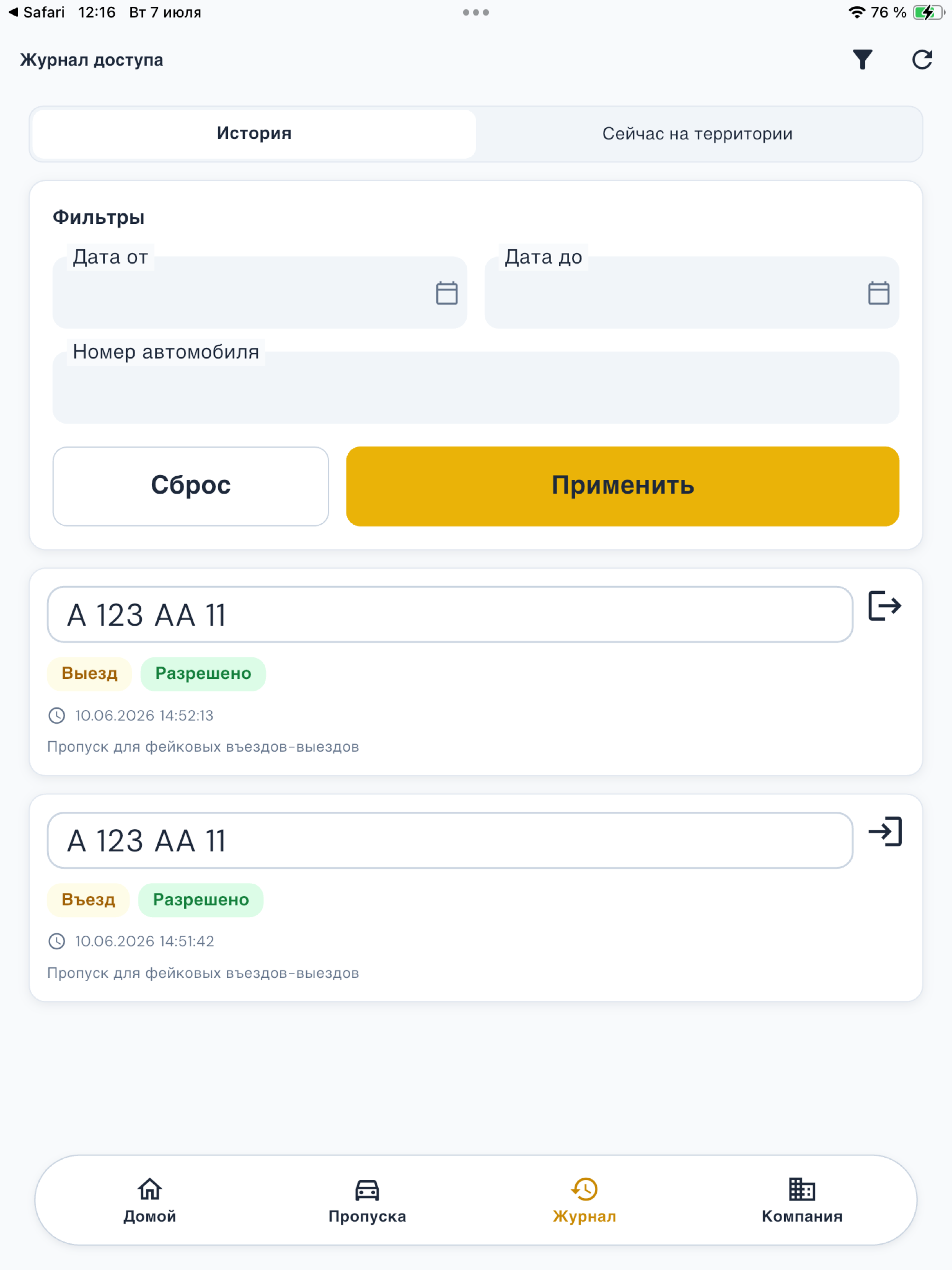Open the Въезд record plate А 123 АА 11
952x1270 pixels.
pos(450,840)
